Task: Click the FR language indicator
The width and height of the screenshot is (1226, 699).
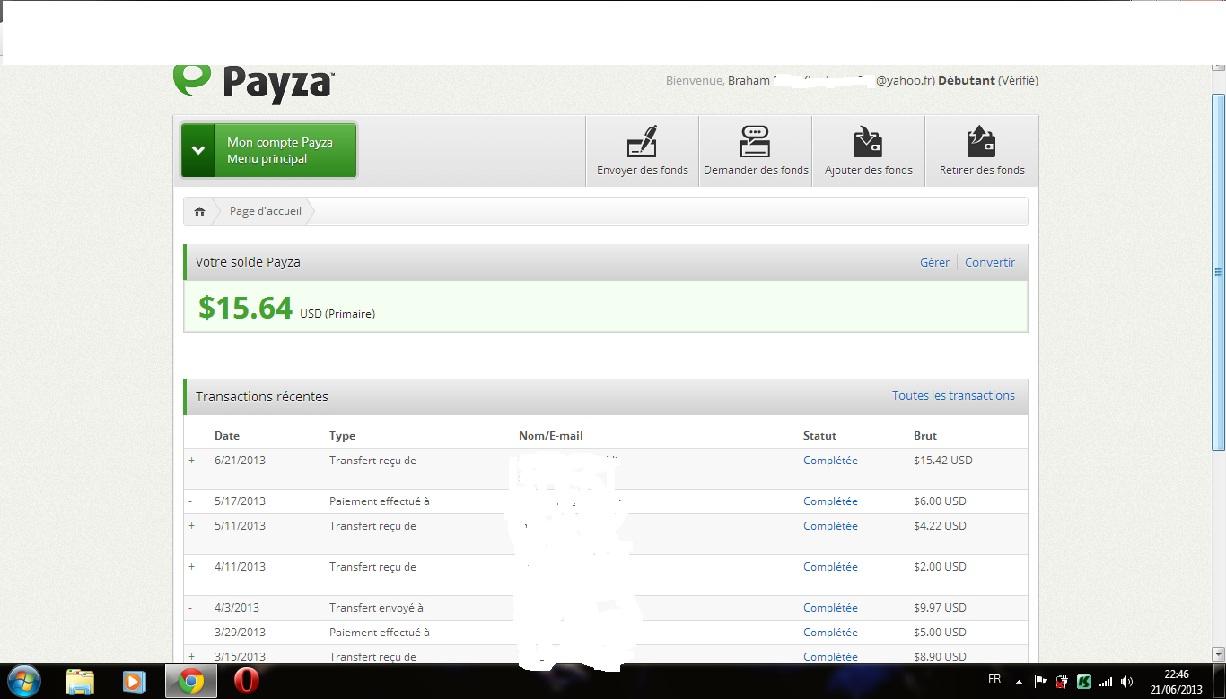Action: (x=994, y=679)
